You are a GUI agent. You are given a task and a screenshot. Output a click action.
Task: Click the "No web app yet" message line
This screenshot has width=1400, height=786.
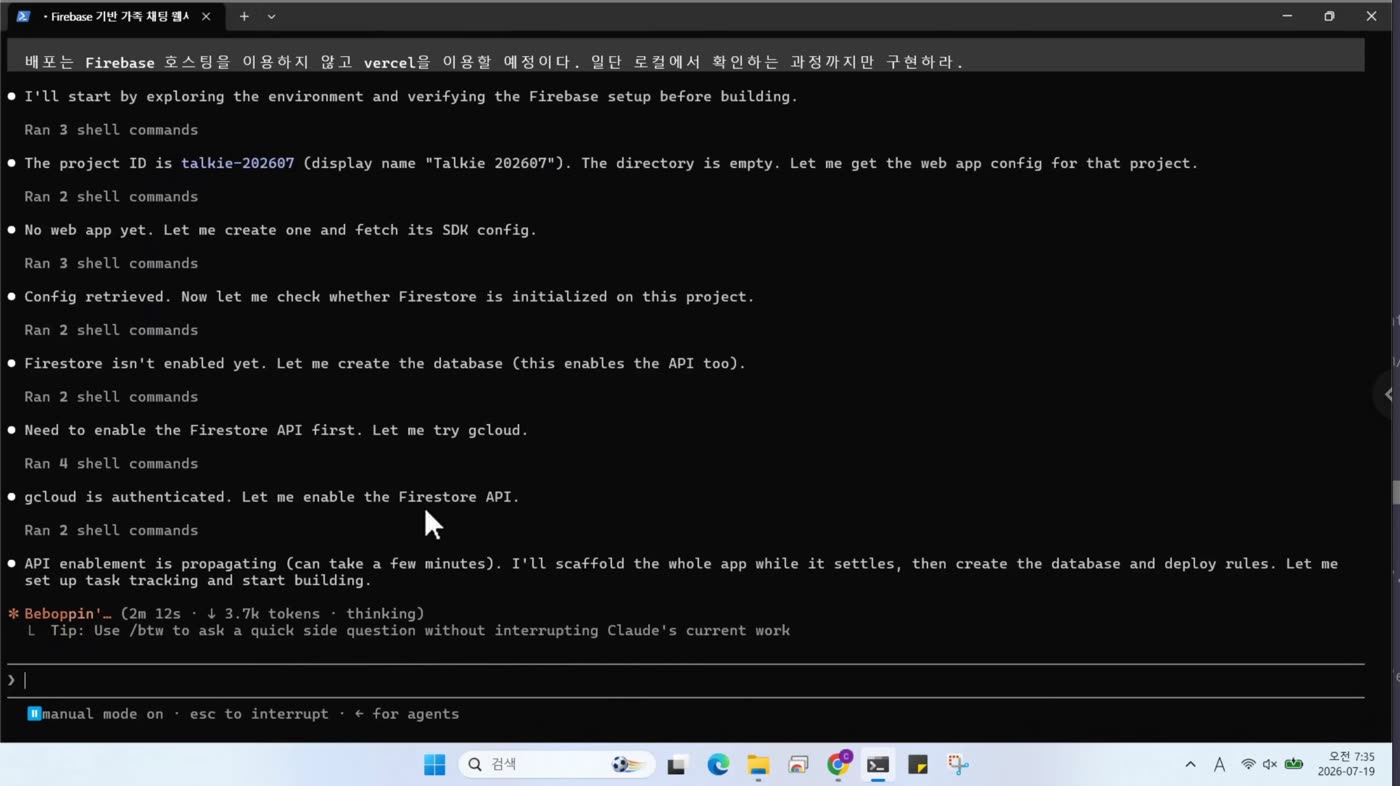pyautogui.click(x=280, y=230)
